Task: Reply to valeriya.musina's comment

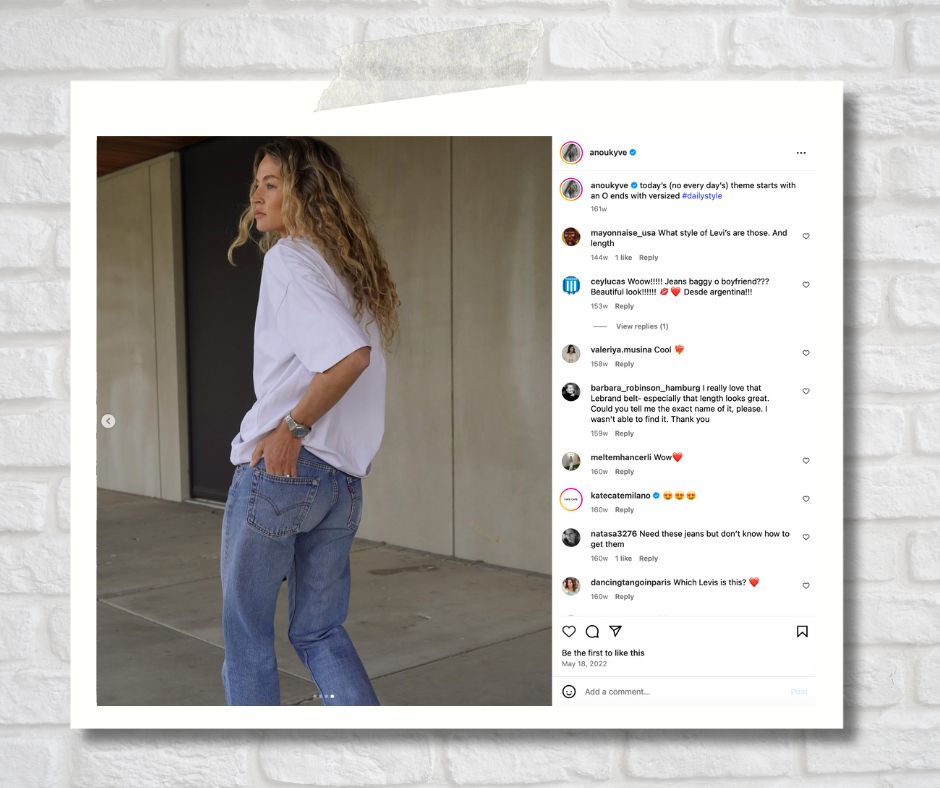Action: point(624,364)
